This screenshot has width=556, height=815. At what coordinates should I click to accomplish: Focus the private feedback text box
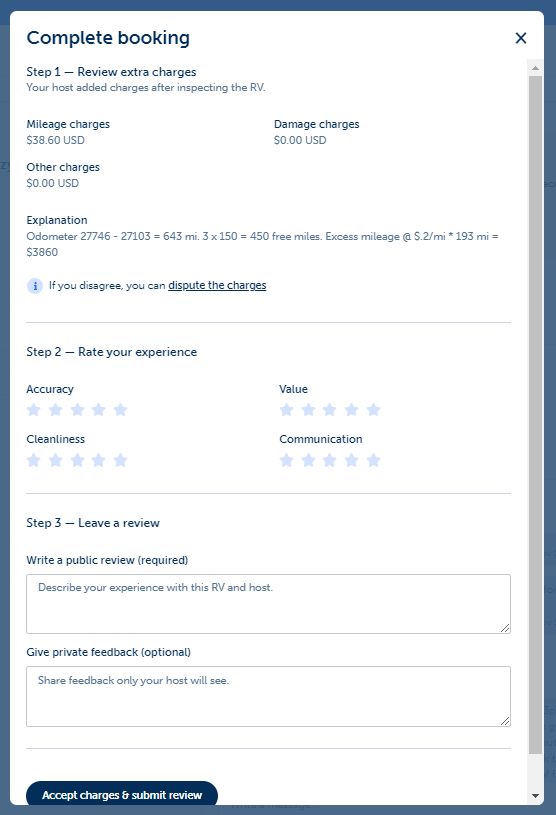click(x=269, y=696)
